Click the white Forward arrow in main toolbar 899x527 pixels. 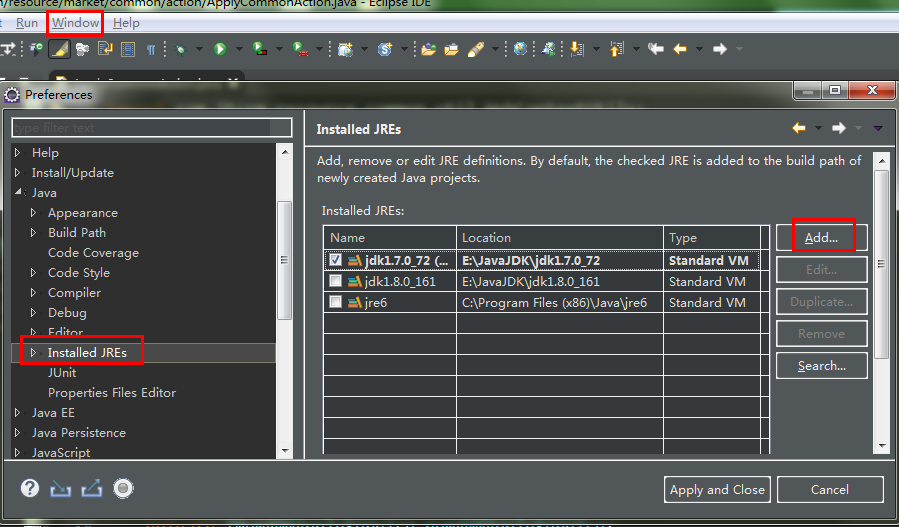tap(720, 49)
